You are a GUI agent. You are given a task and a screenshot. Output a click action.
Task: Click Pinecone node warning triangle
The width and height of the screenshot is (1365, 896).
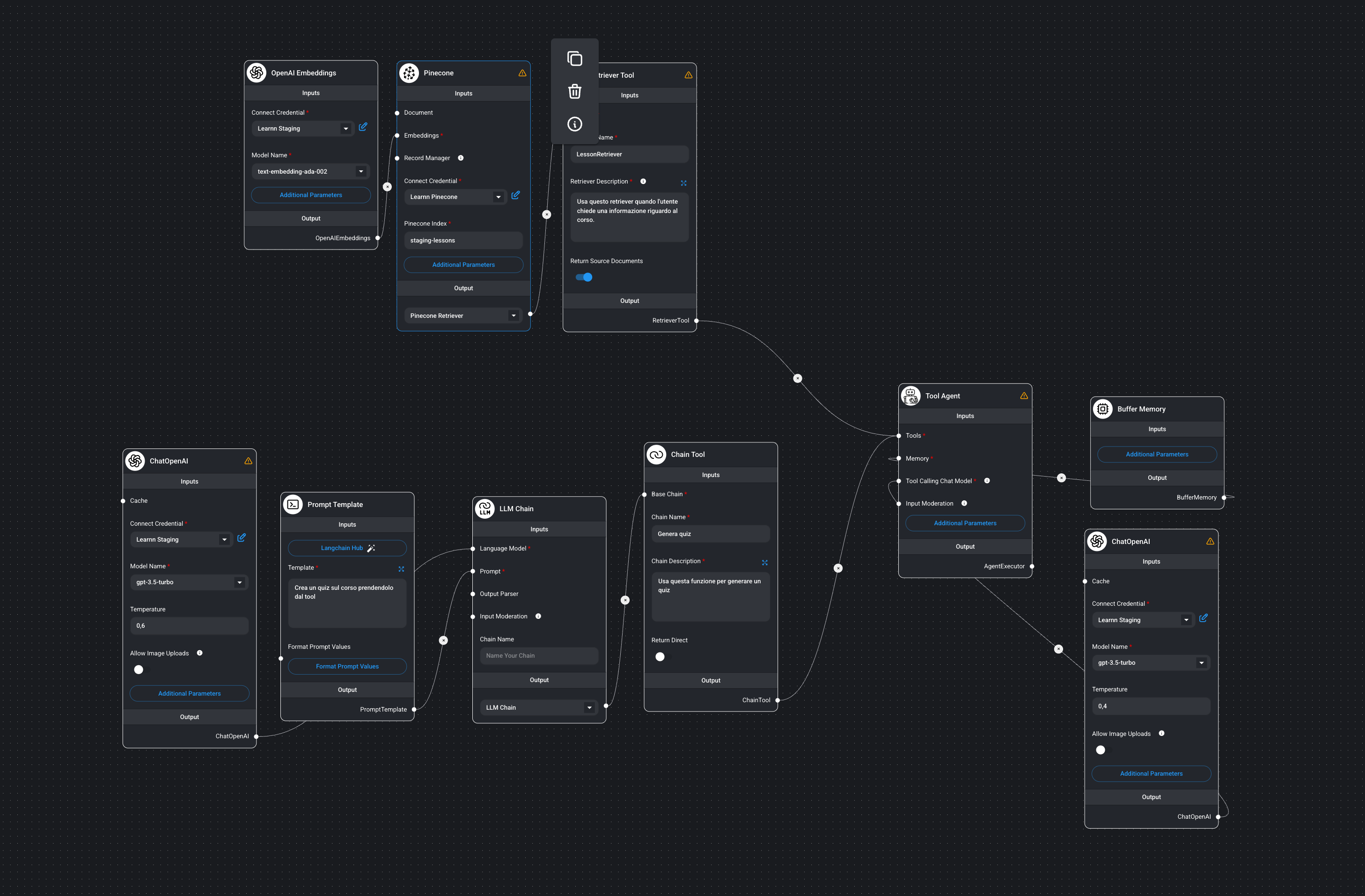(x=522, y=73)
